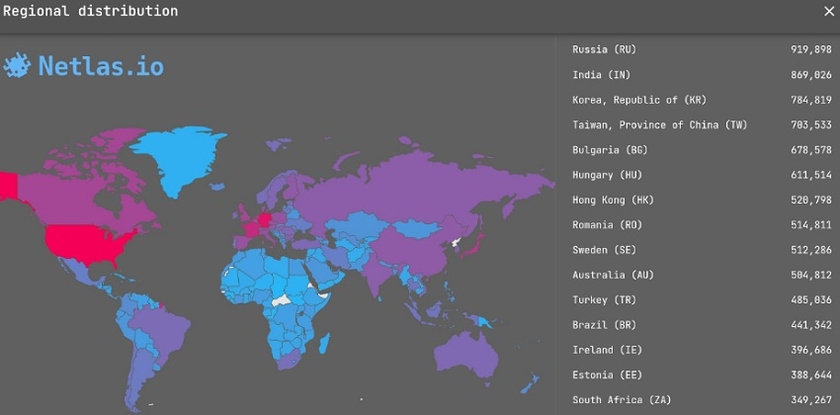This screenshot has height=415, width=840.
Task: Click the Netlas.io bug logo icon
Action: [x=18, y=66]
